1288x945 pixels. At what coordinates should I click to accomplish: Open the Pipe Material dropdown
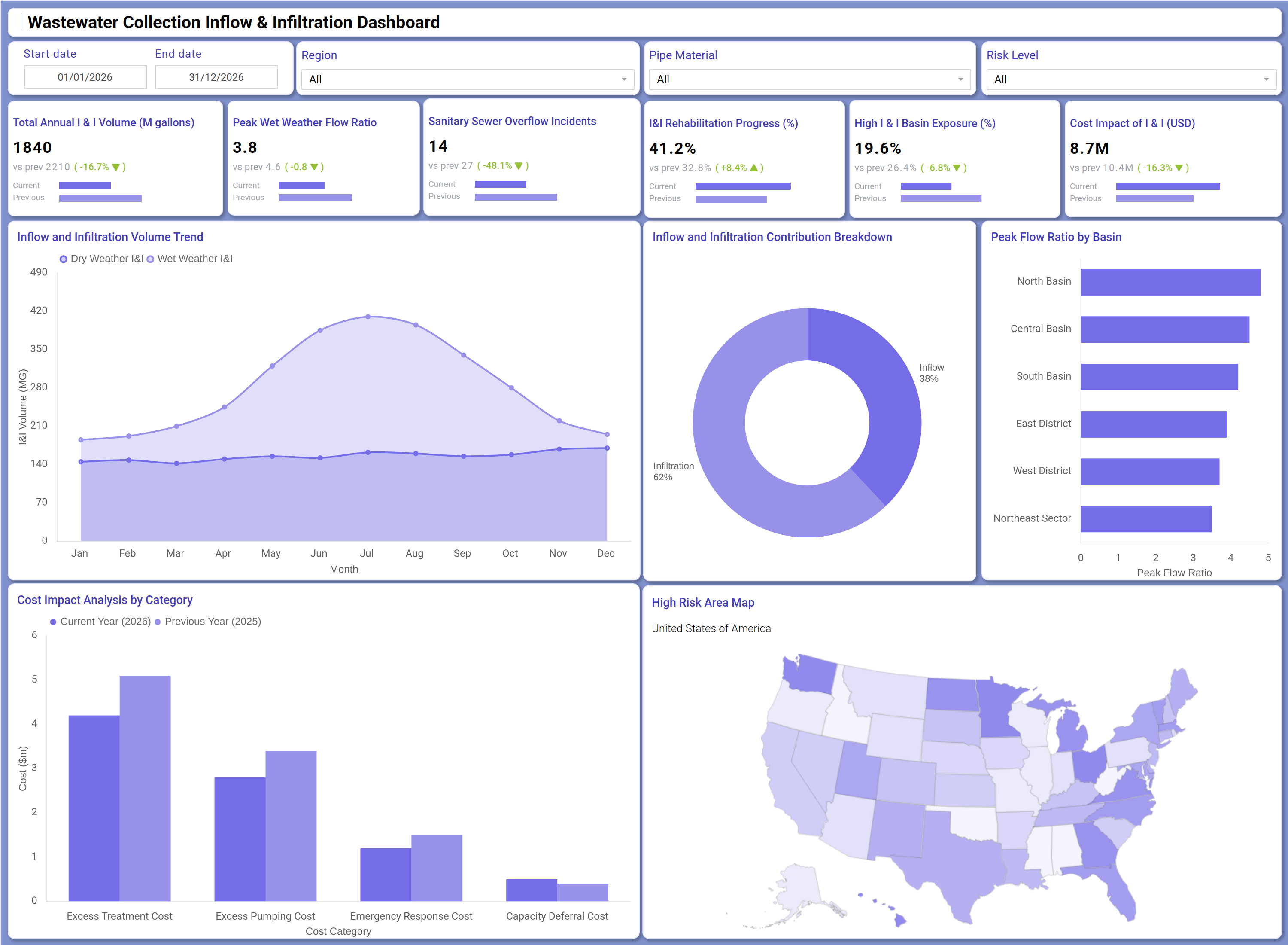tap(809, 79)
